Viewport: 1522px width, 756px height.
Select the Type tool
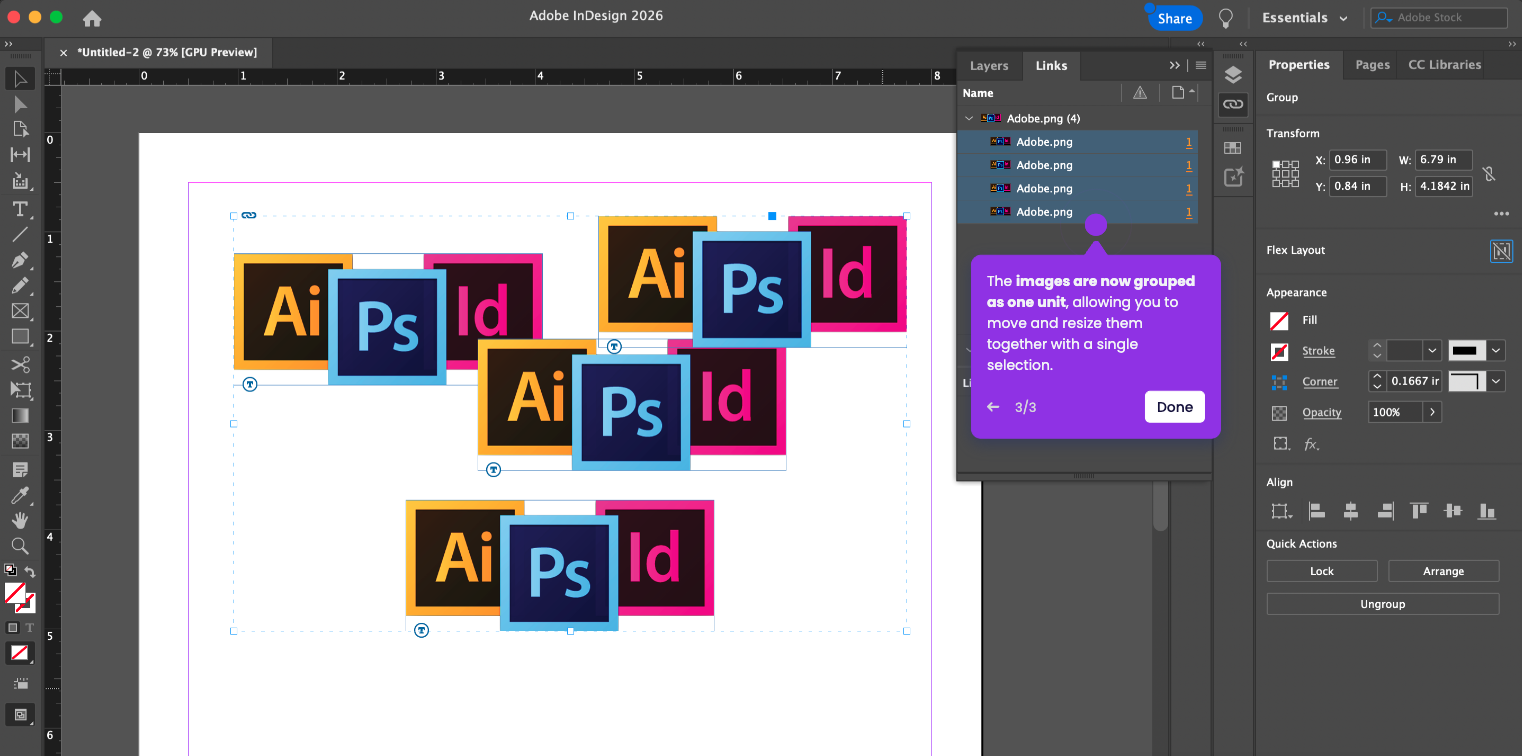pos(20,209)
